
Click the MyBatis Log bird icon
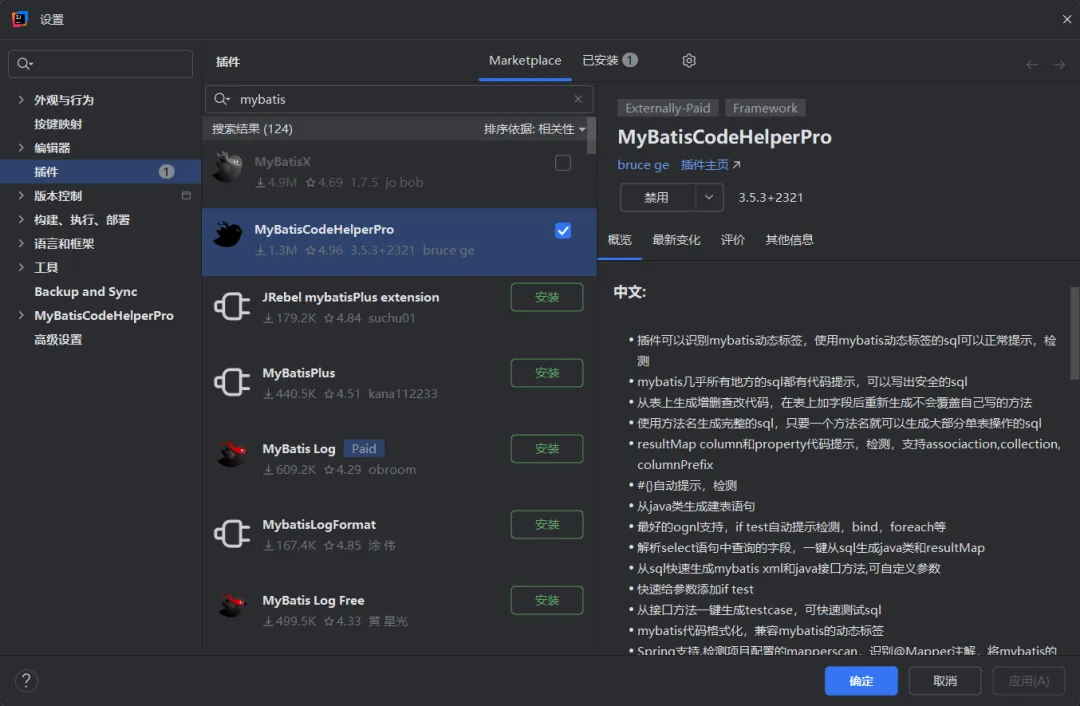[232, 455]
